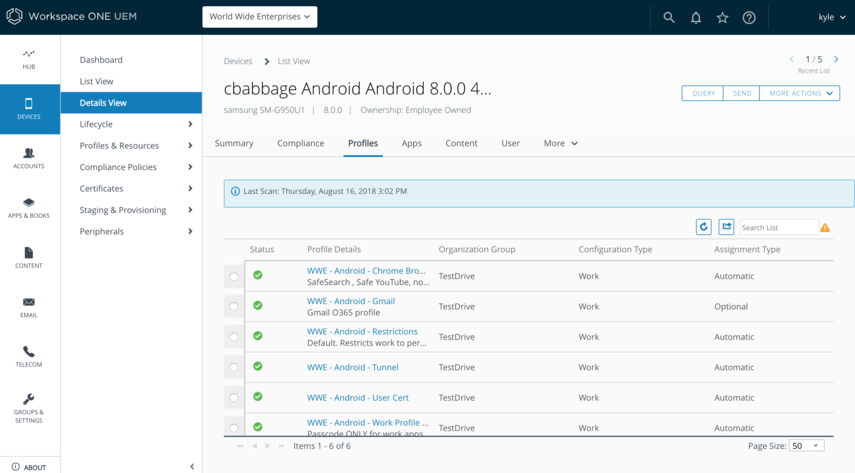The width and height of the screenshot is (855, 473).
Task: Open the help question mark icon
Action: [x=749, y=17]
